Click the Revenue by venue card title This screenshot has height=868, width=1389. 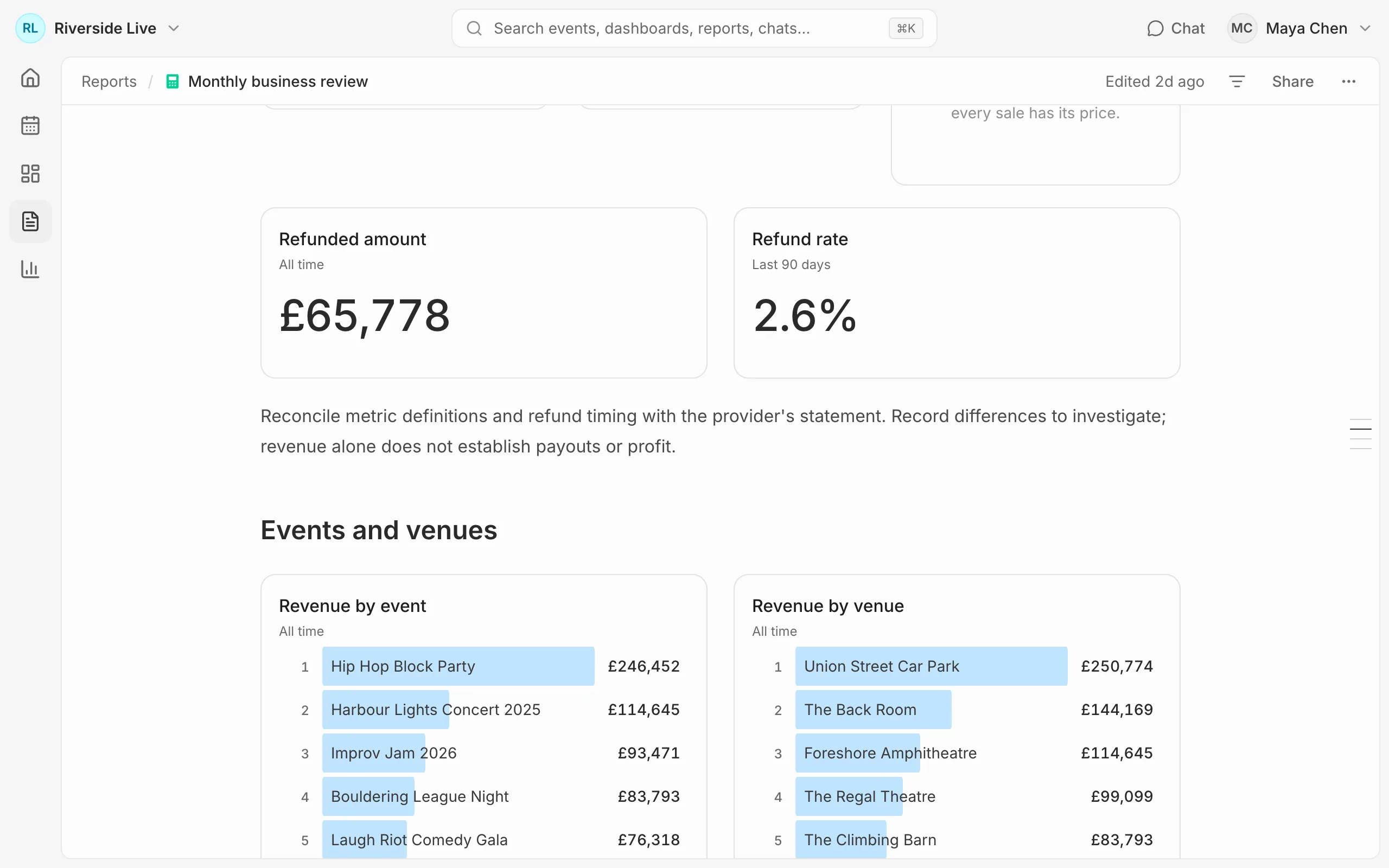tap(827, 605)
